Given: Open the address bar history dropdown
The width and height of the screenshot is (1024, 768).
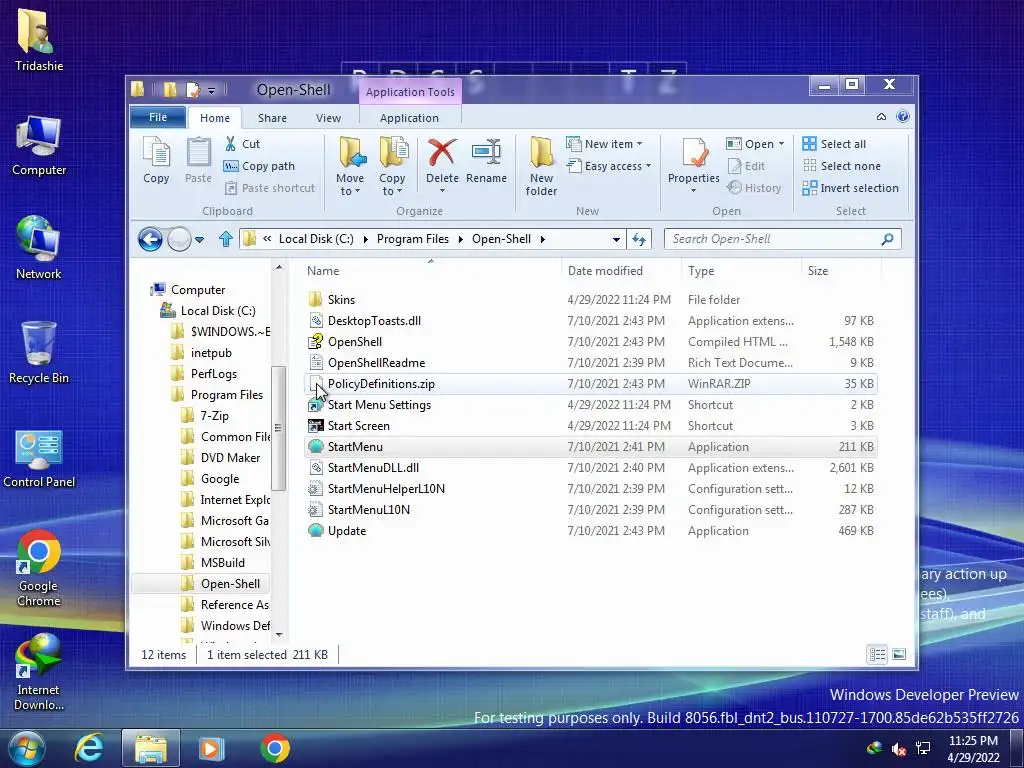Looking at the screenshot, I should [616, 240].
